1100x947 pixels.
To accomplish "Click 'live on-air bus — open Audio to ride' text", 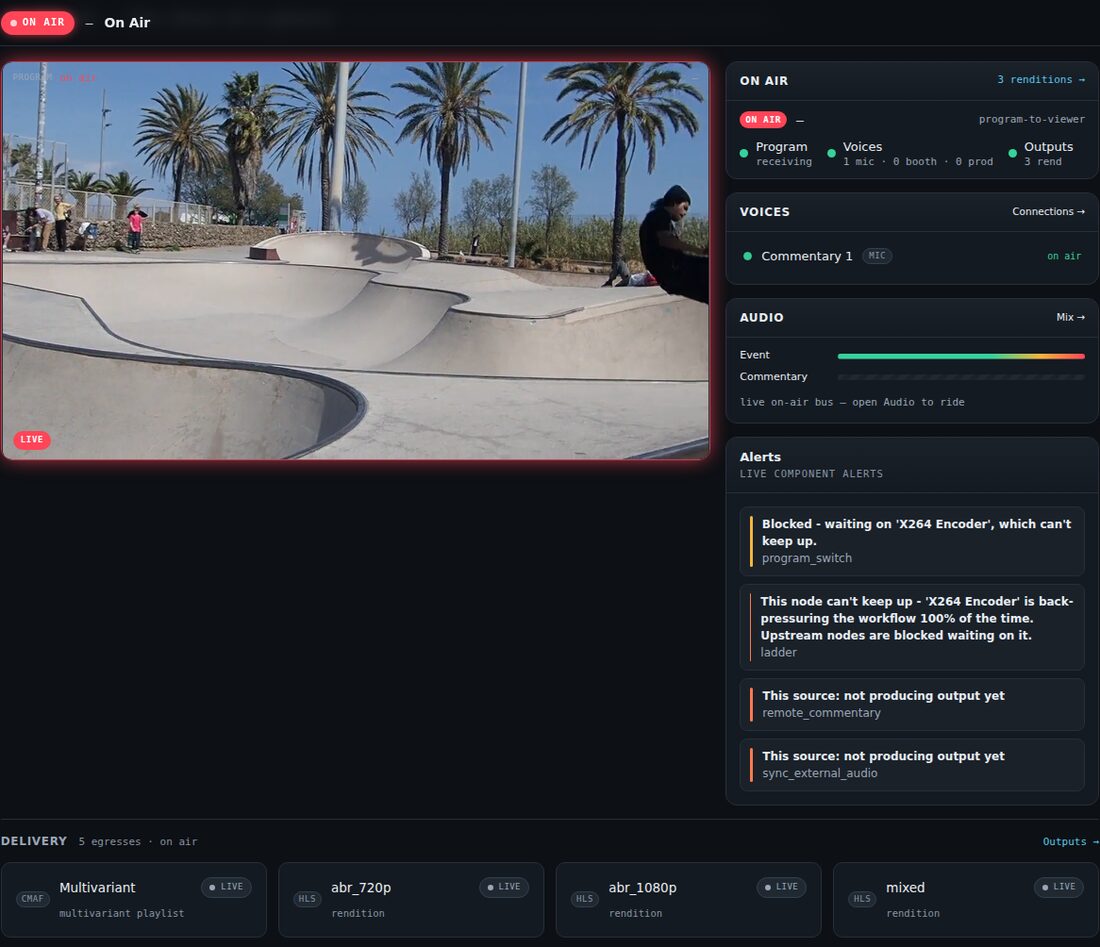I will pos(852,403).
